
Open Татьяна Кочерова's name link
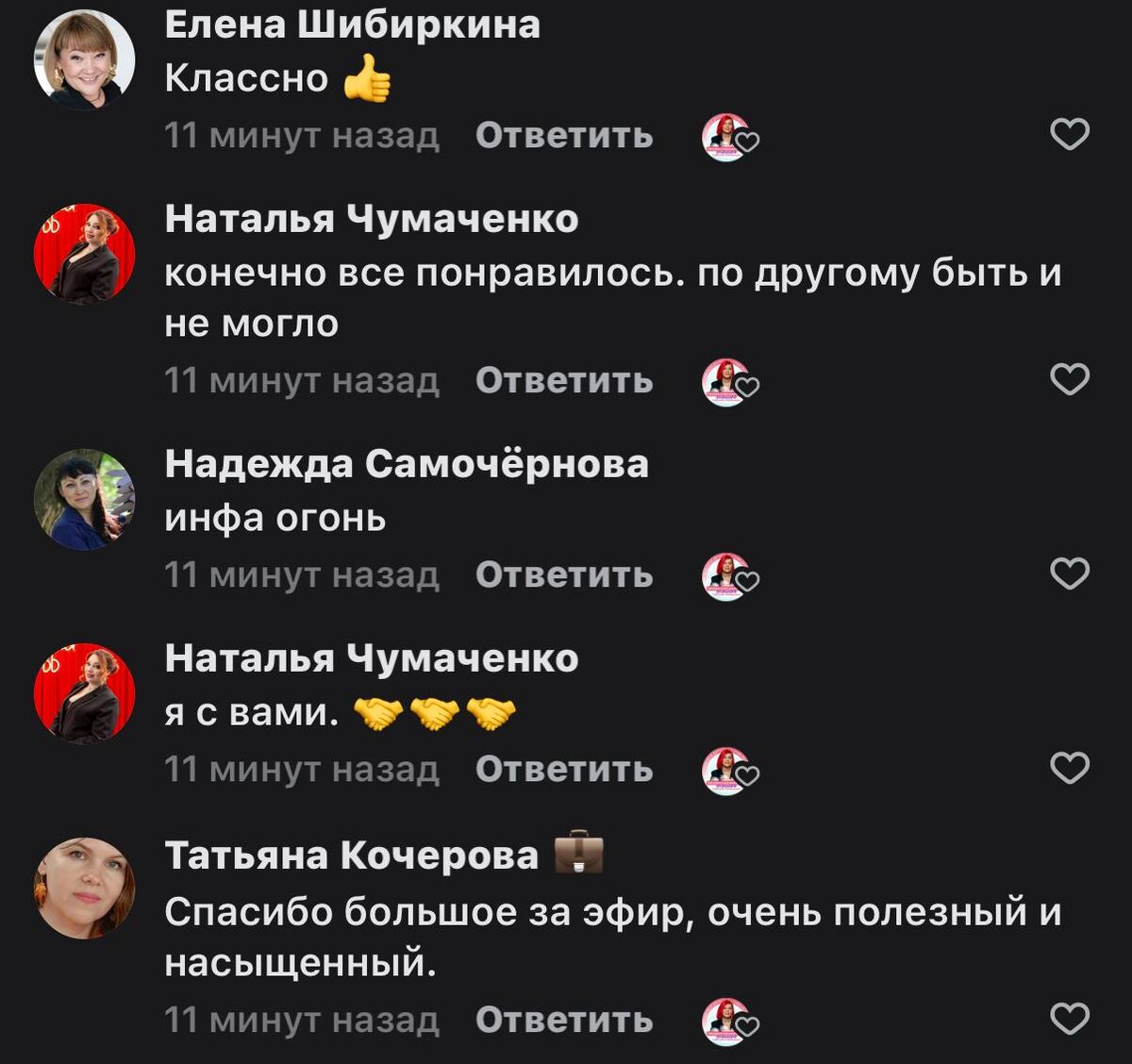coord(352,855)
